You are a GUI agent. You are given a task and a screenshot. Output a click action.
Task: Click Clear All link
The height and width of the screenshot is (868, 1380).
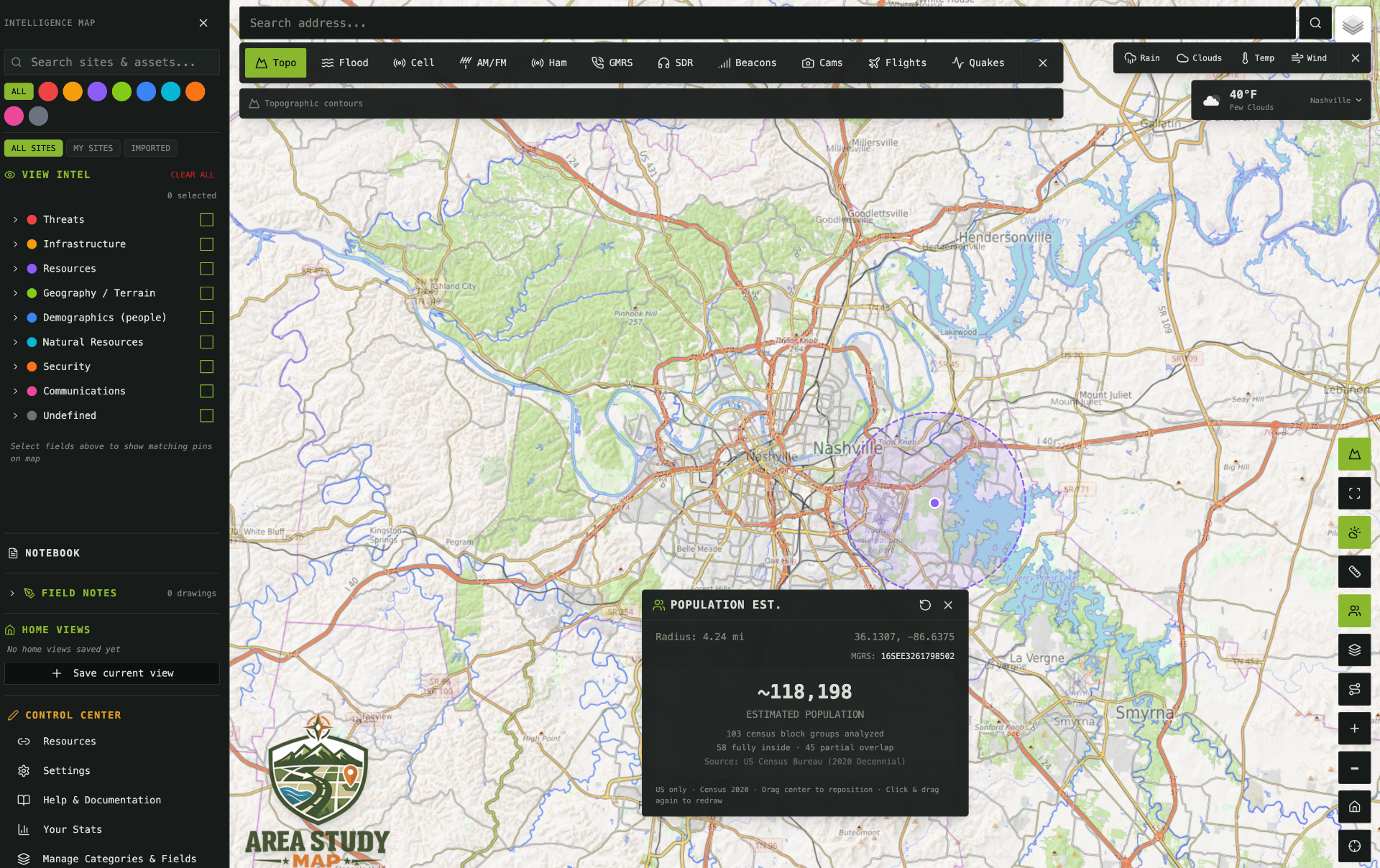[x=192, y=175]
